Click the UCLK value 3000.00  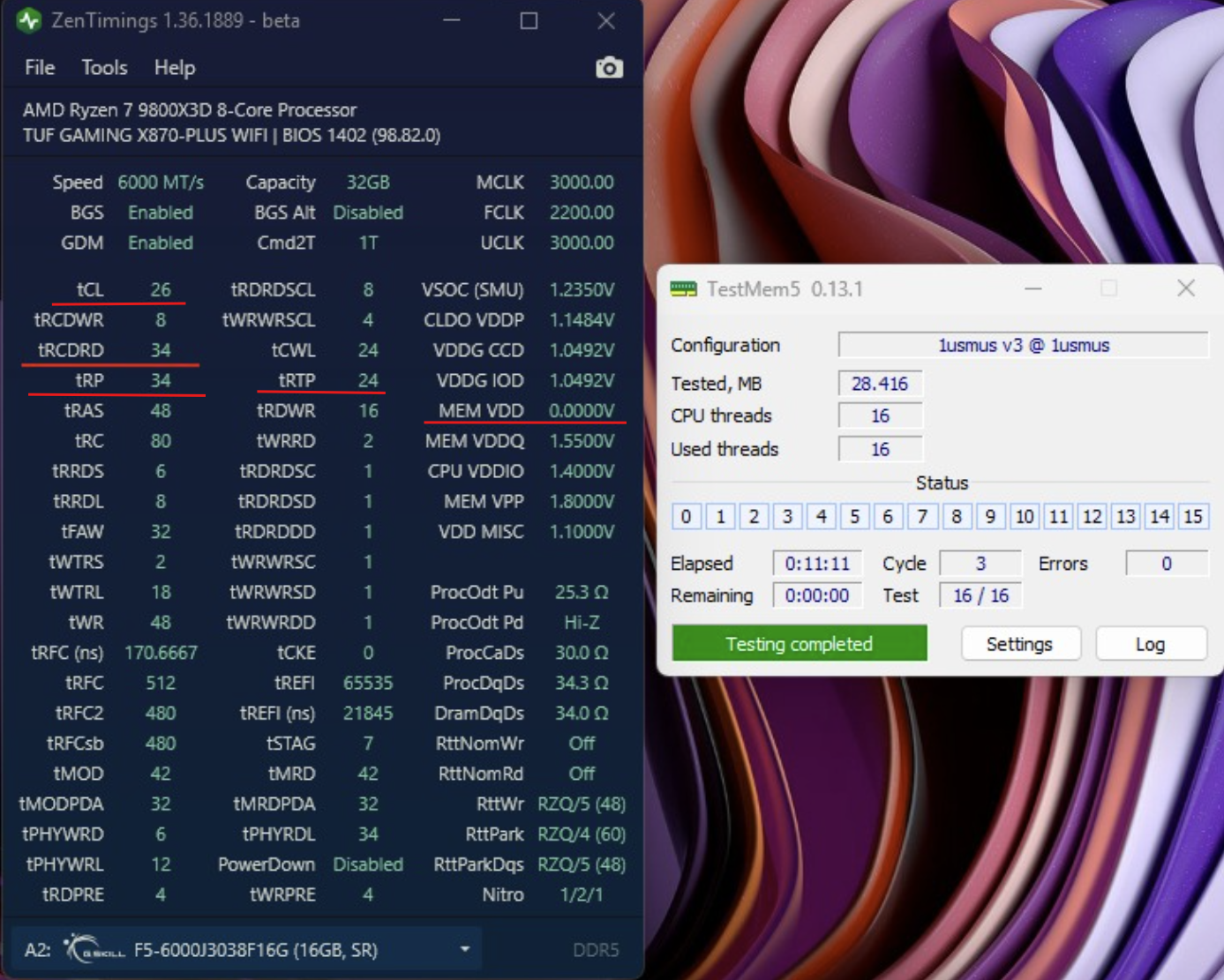tap(582, 243)
